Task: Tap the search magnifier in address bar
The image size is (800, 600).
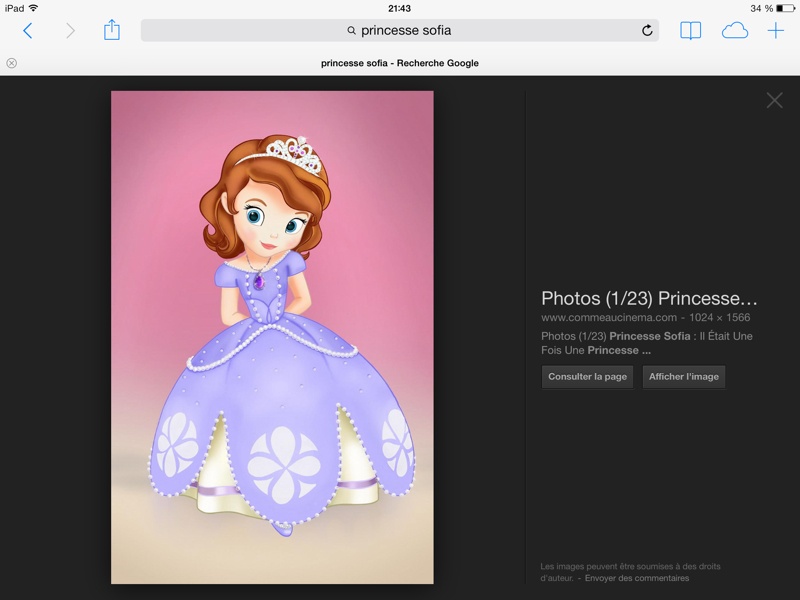Action: [352, 31]
